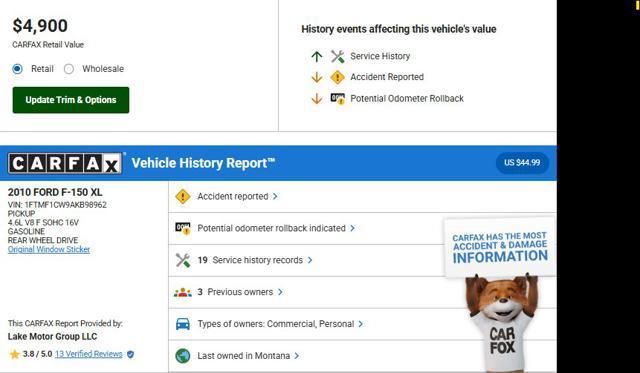Expand the Last owned in Montana chevron
Image resolution: width=640 pixels, height=373 pixels.
pyautogui.click(x=297, y=355)
